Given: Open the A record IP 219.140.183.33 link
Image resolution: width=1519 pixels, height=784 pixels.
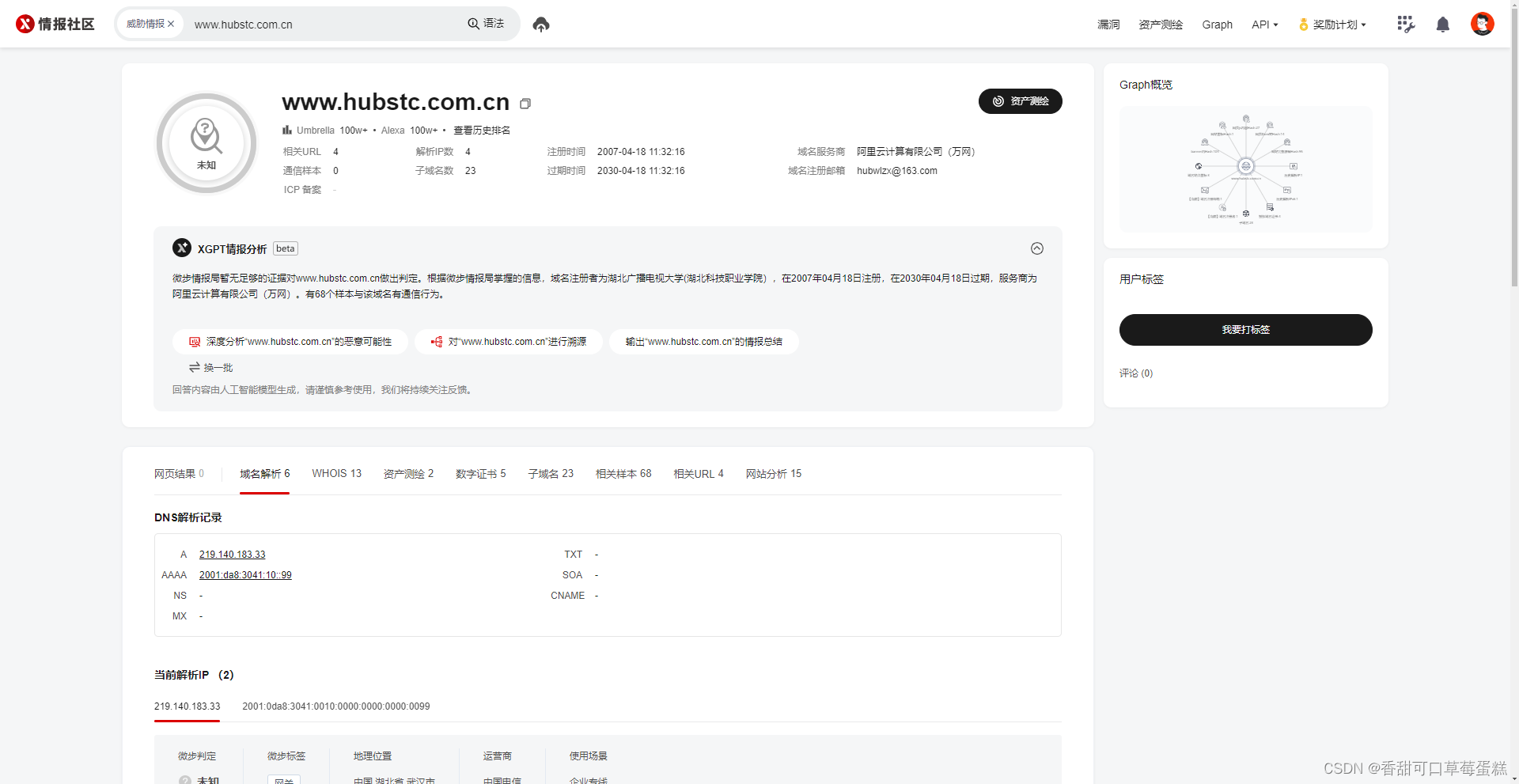Looking at the screenshot, I should 232,555.
